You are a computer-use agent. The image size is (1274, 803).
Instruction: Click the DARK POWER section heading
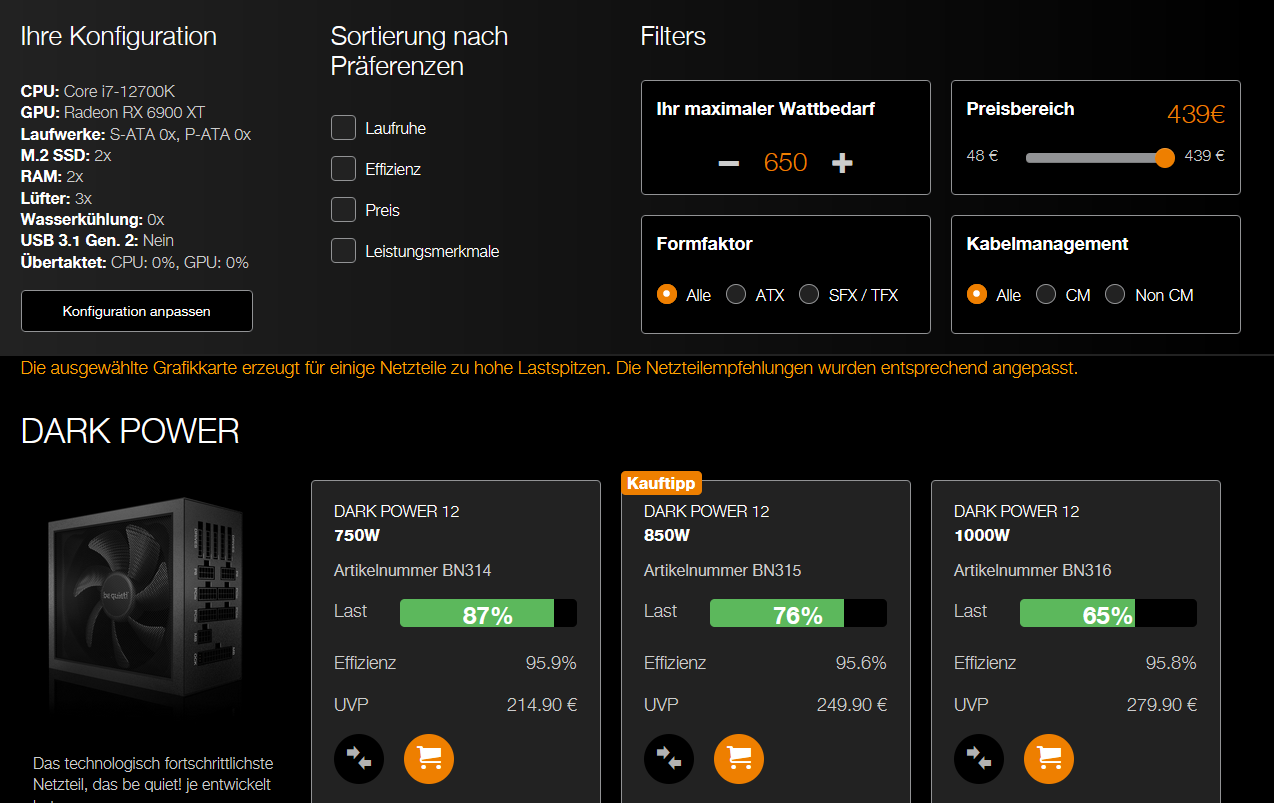(130, 431)
